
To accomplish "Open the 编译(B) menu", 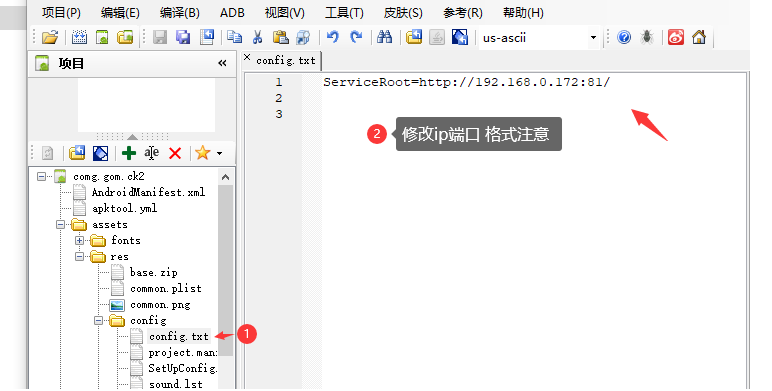I will [180, 13].
